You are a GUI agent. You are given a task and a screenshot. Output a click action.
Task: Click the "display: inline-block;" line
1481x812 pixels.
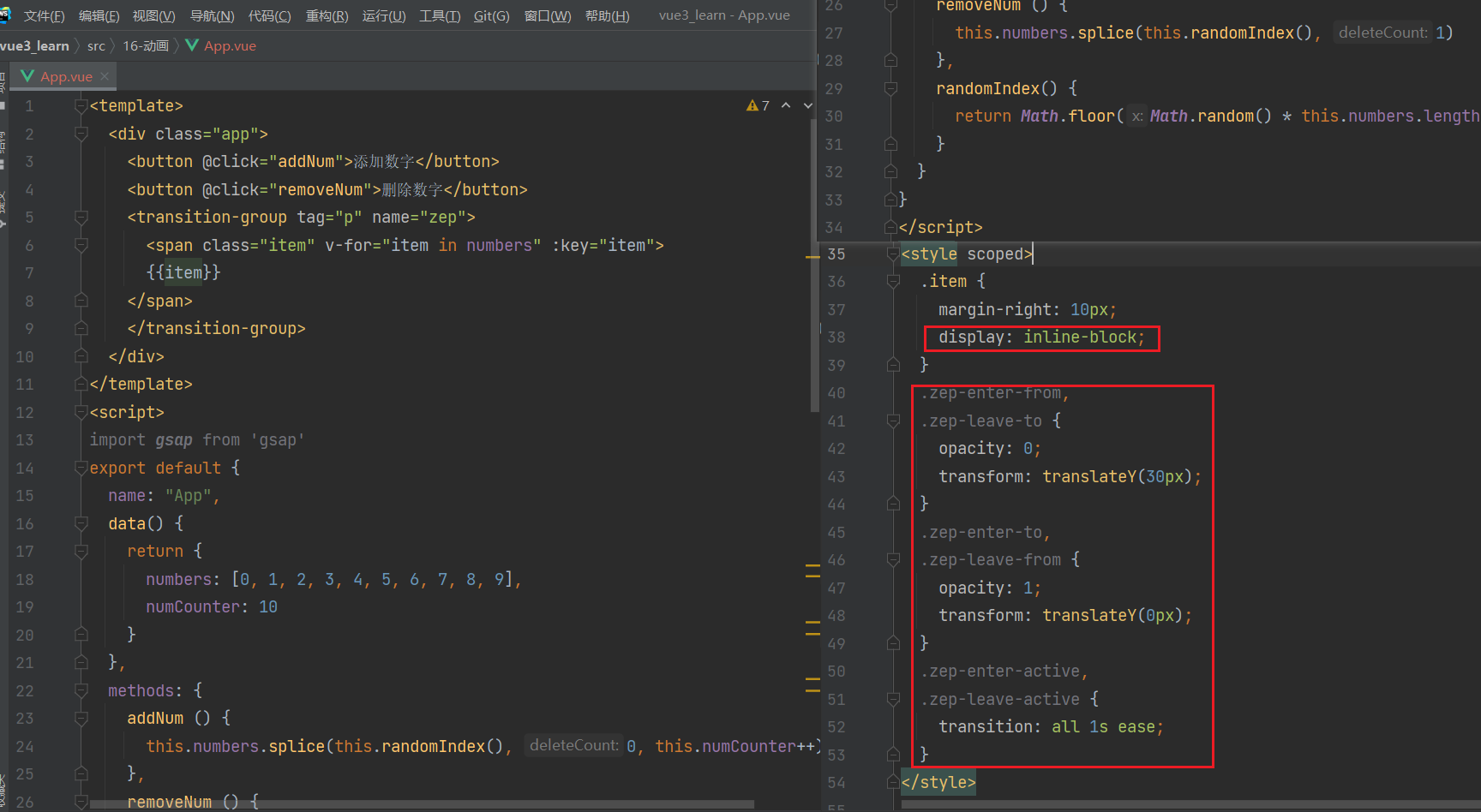click(1041, 337)
